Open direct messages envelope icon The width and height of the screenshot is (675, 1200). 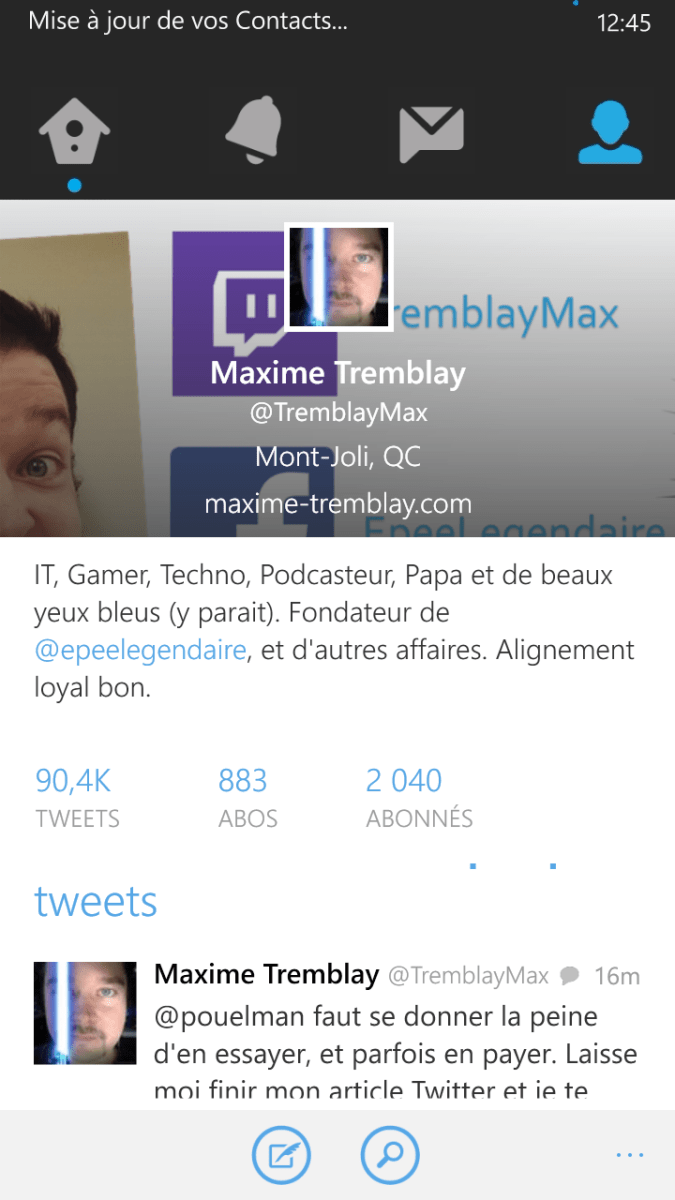click(432, 134)
